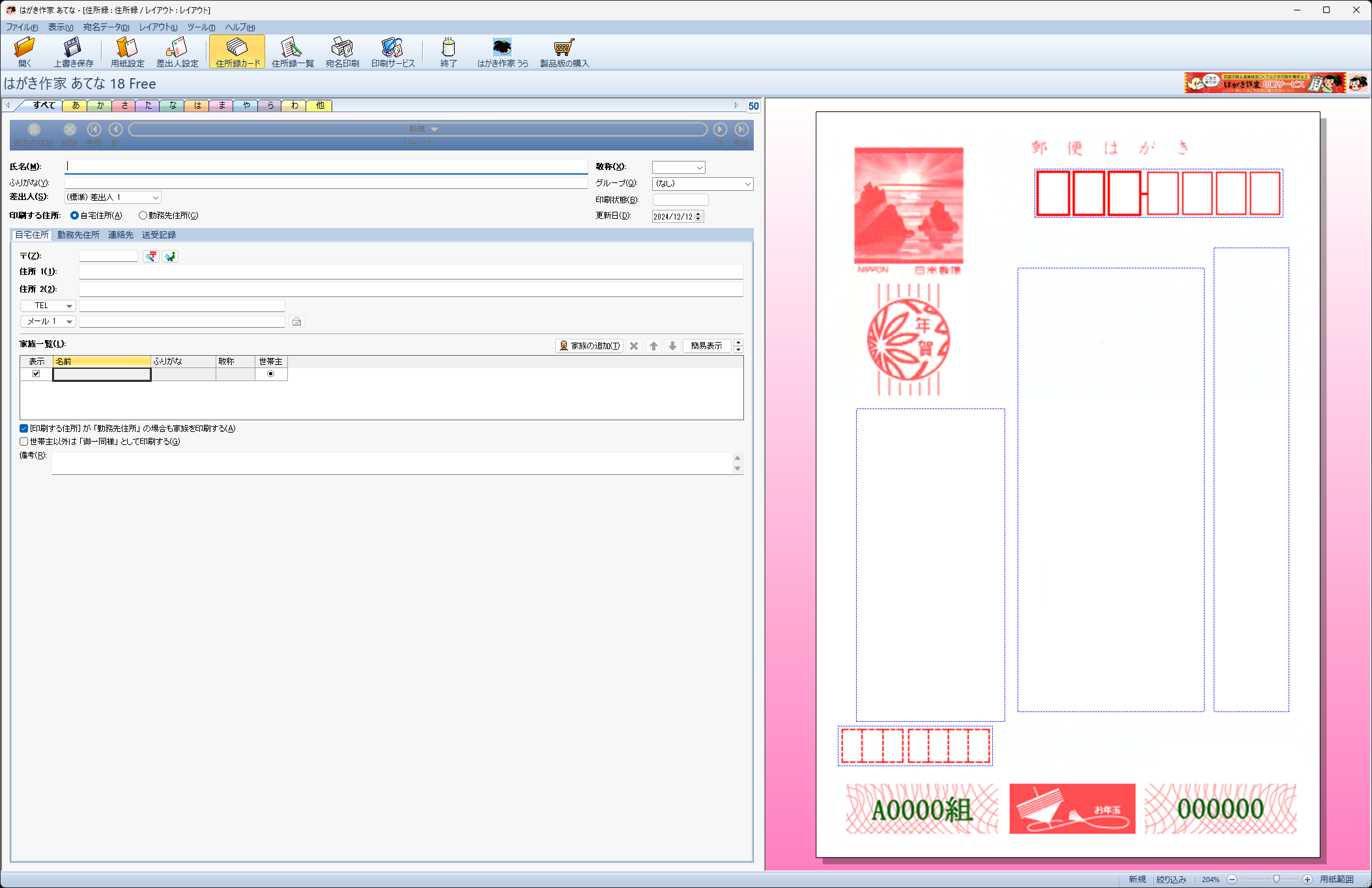Screen dimensions: 1372x888
Task: Open the 宛名データ menu
Action: 106,27
